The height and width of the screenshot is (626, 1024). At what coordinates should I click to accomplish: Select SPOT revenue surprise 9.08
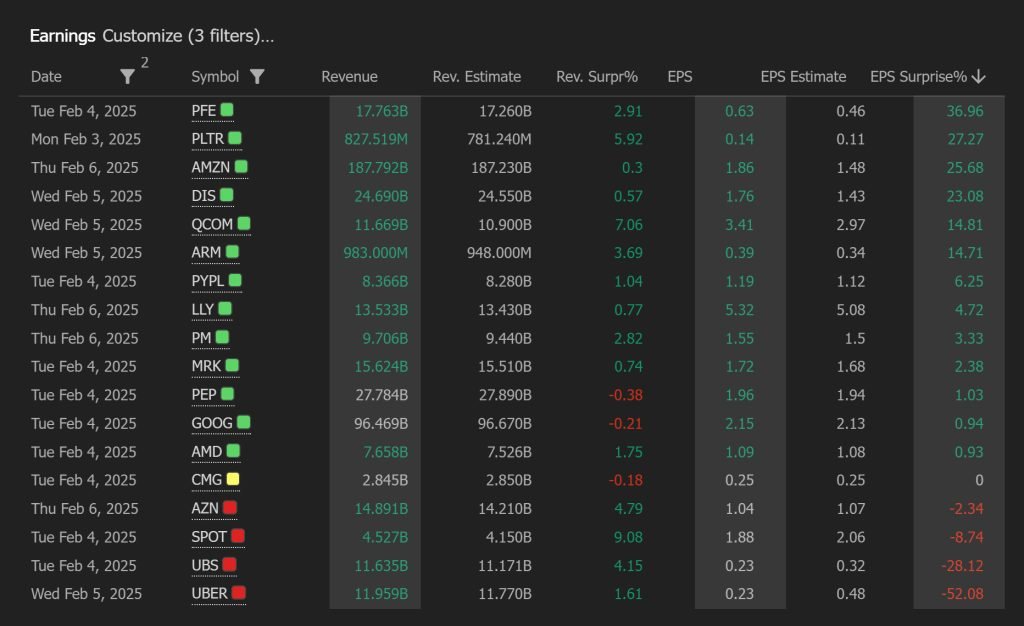click(629, 538)
